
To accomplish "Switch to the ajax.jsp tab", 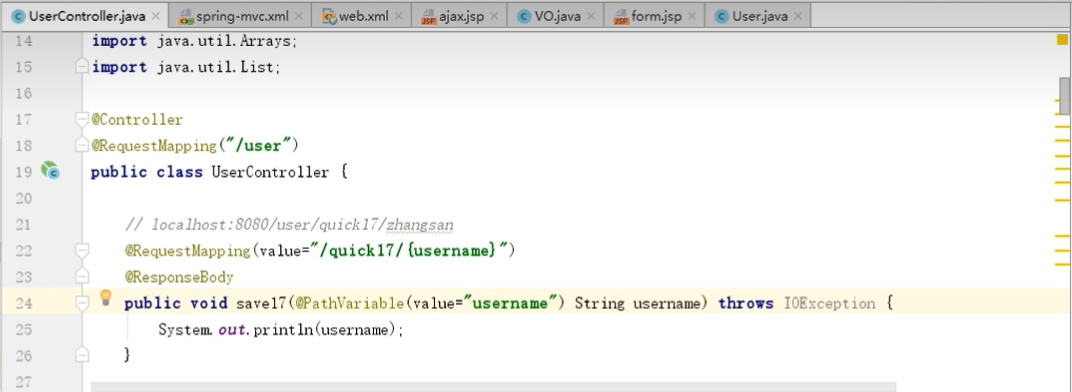I will tap(460, 15).
